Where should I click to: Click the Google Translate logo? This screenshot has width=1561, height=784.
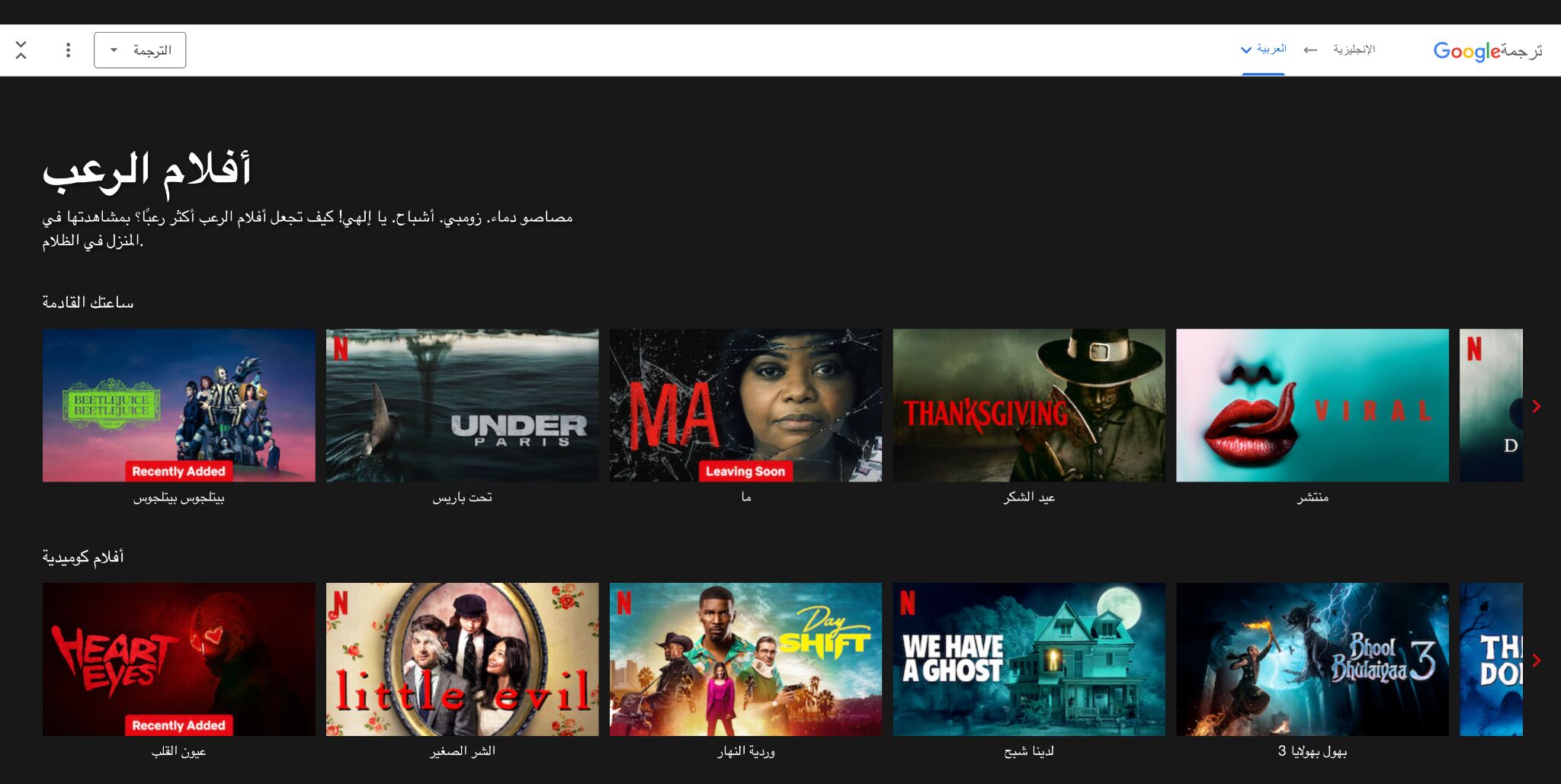click(1486, 51)
